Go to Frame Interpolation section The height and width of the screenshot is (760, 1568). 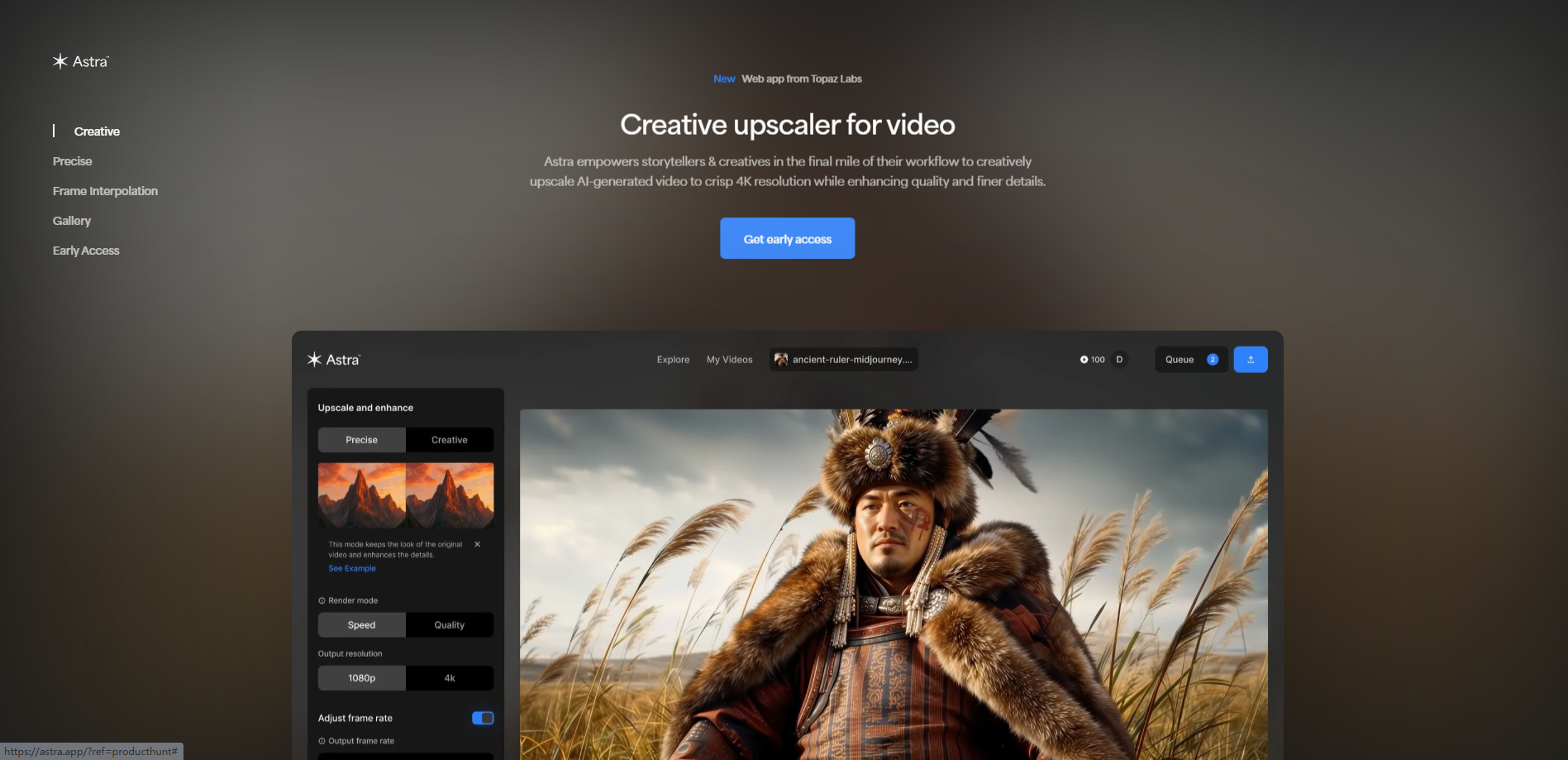(x=105, y=191)
